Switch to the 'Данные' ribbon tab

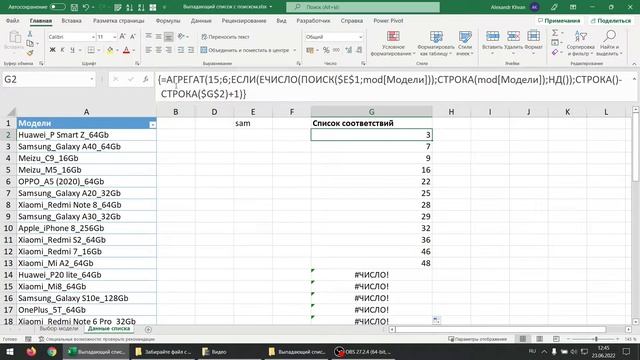[201, 20]
